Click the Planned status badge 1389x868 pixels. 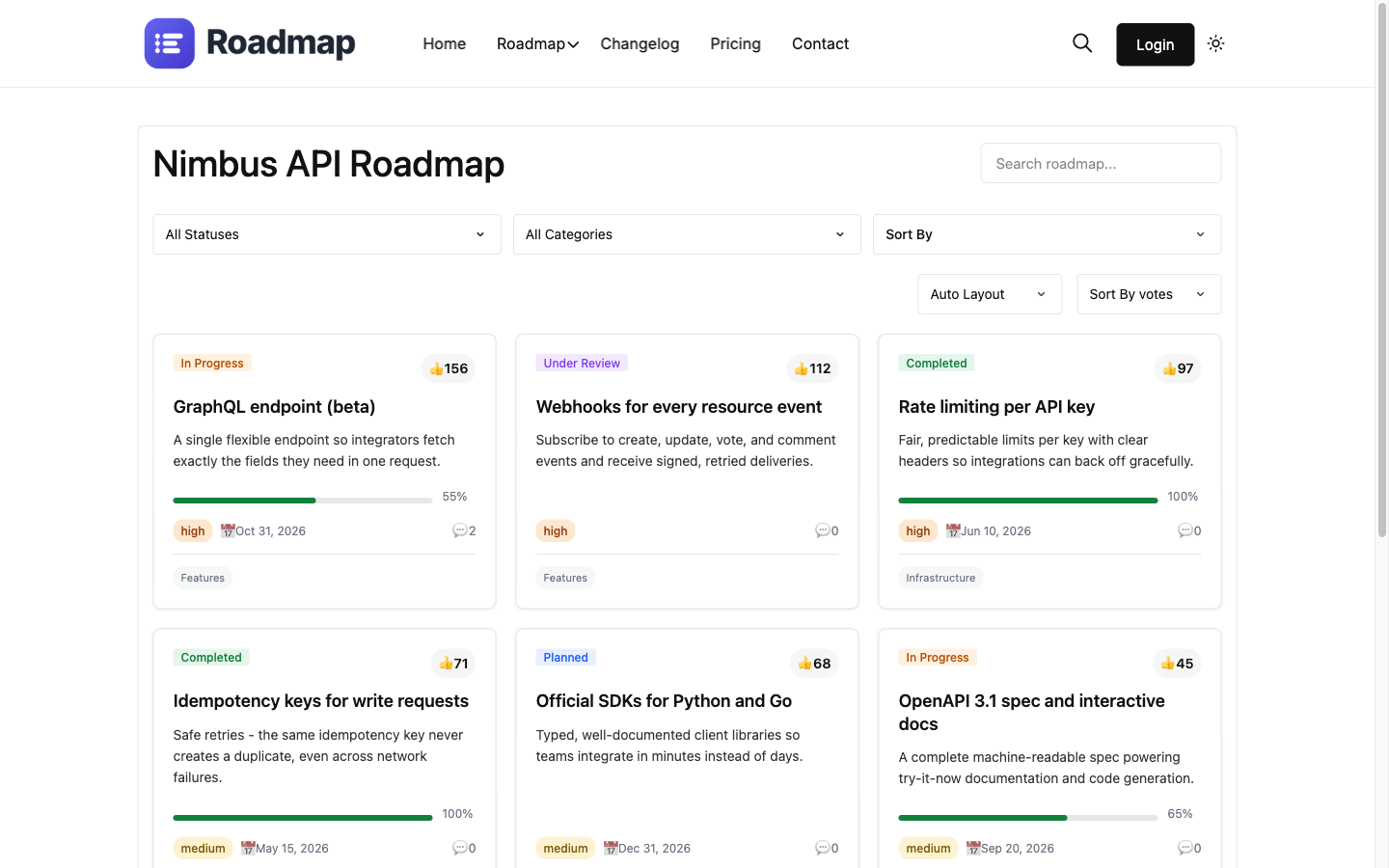pos(566,658)
